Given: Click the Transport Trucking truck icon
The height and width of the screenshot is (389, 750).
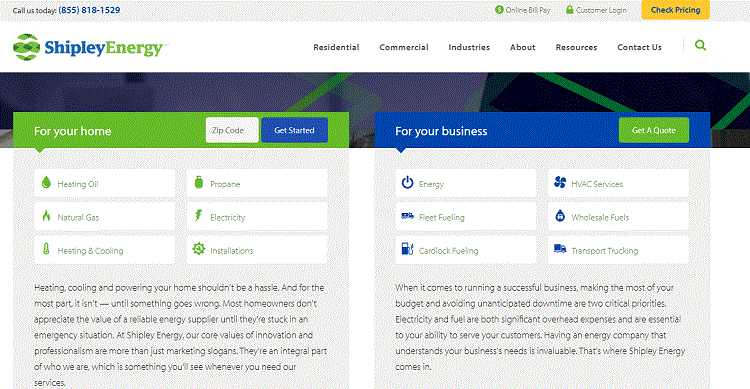Looking at the screenshot, I should pyautogui.click(x=560, y=249).
